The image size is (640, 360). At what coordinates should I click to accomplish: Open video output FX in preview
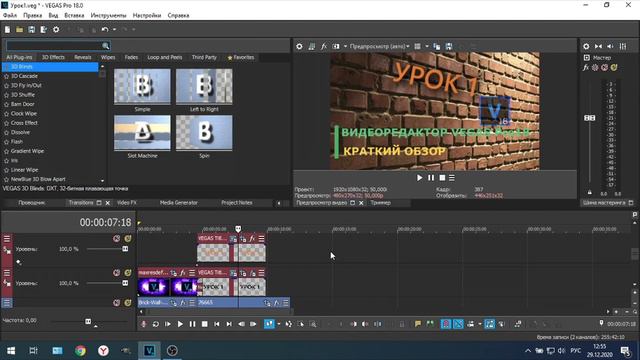point(324,47)
